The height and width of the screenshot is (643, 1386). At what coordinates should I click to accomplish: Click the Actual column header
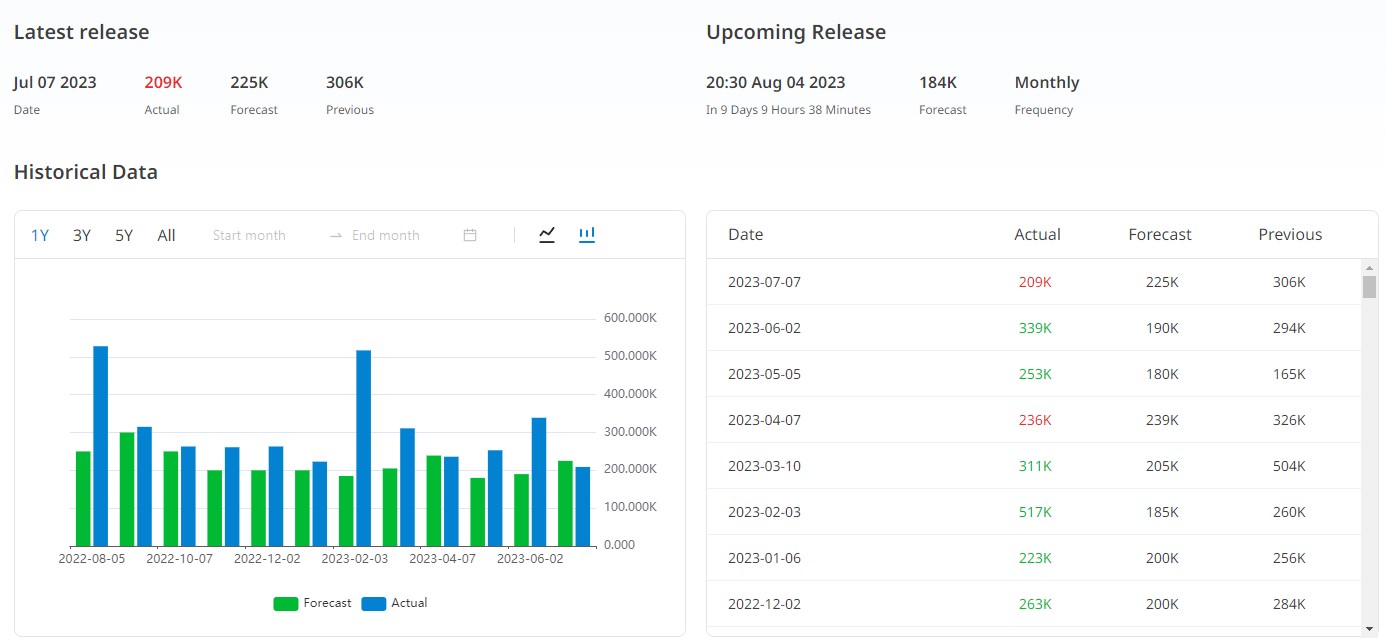1037,235
